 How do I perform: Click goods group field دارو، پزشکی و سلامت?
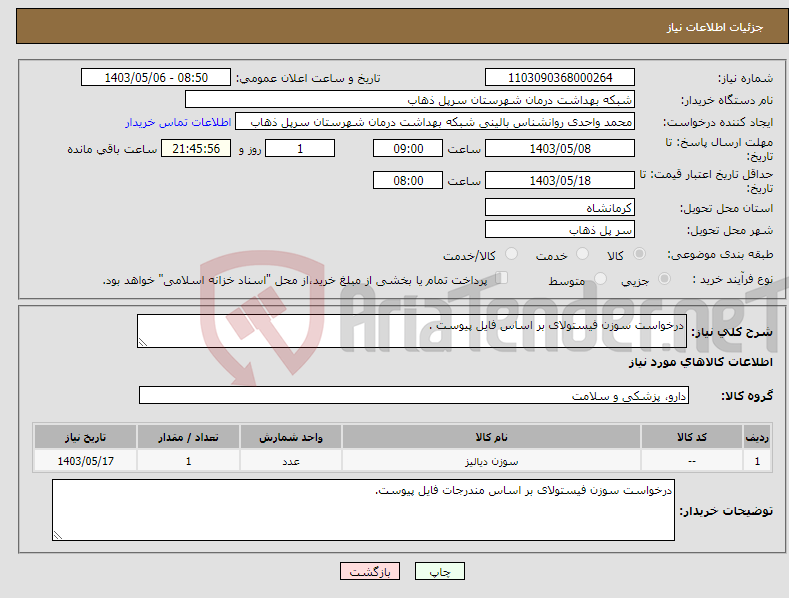tap(414, 395)
